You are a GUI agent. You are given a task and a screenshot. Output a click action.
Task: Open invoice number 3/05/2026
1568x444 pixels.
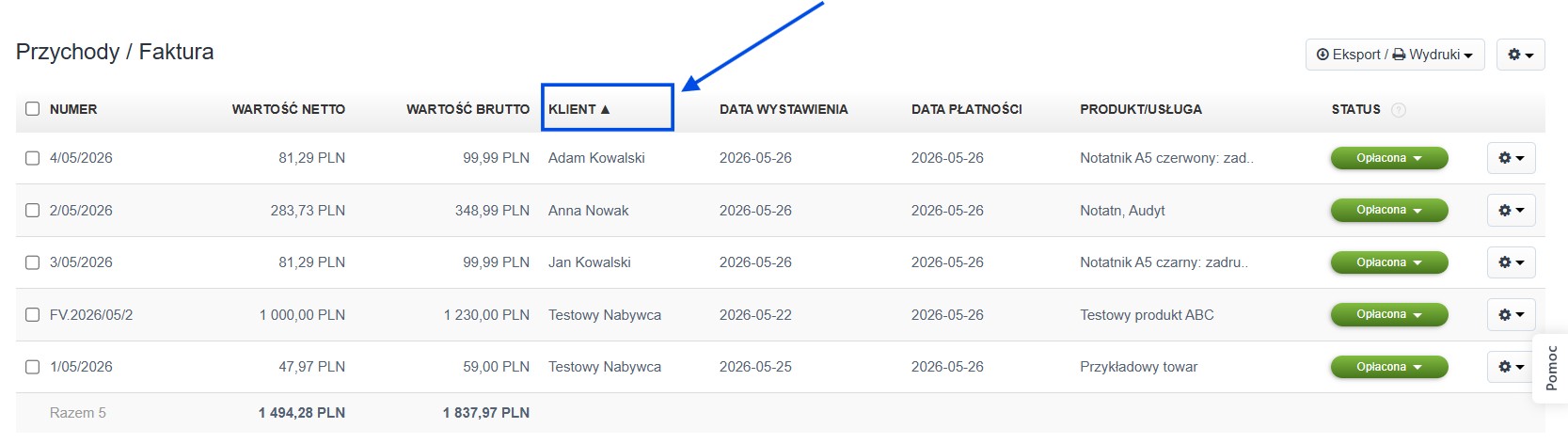pos(81,262)
